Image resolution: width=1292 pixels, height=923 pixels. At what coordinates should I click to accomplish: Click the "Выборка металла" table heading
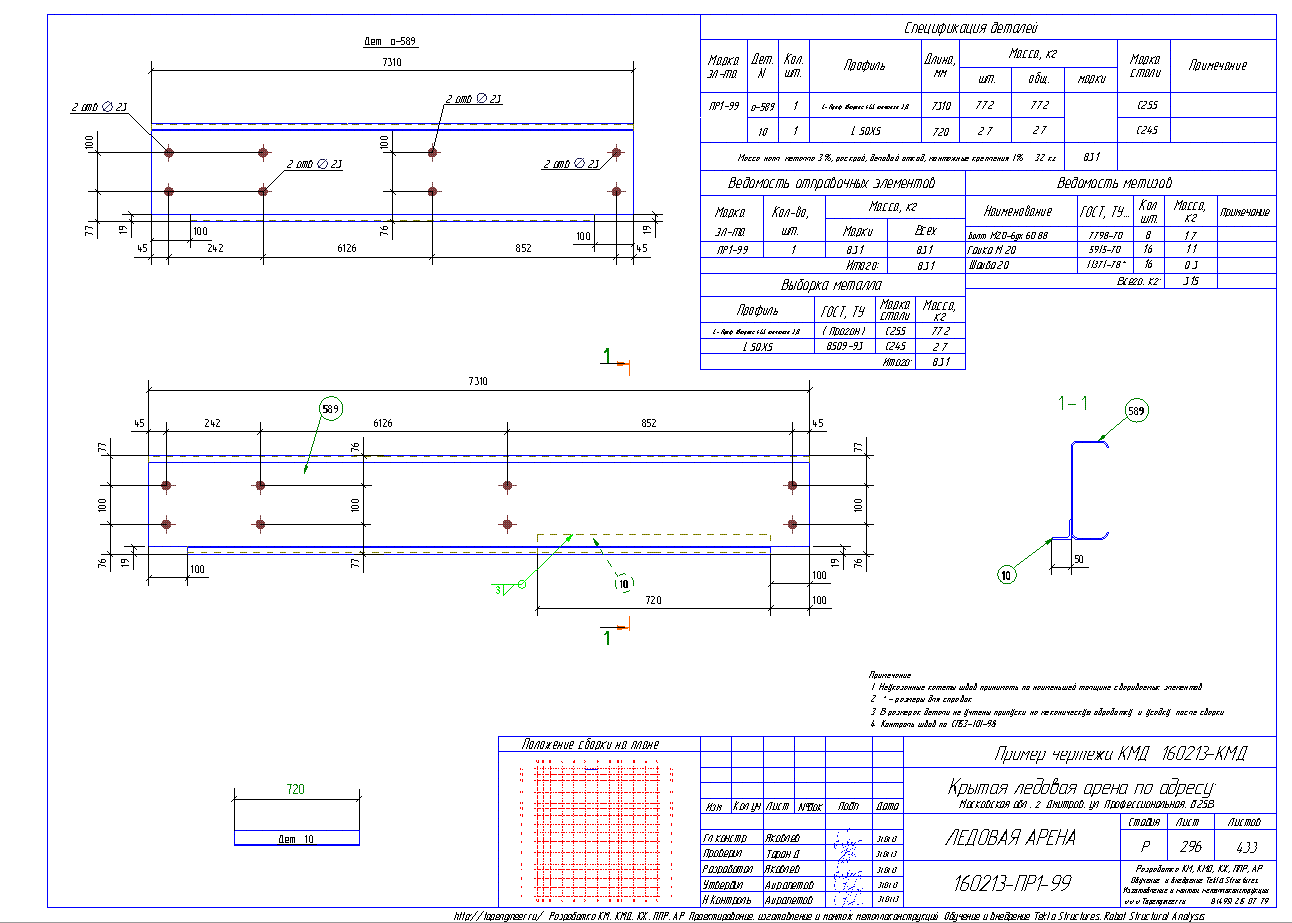[x=832, y=285]
